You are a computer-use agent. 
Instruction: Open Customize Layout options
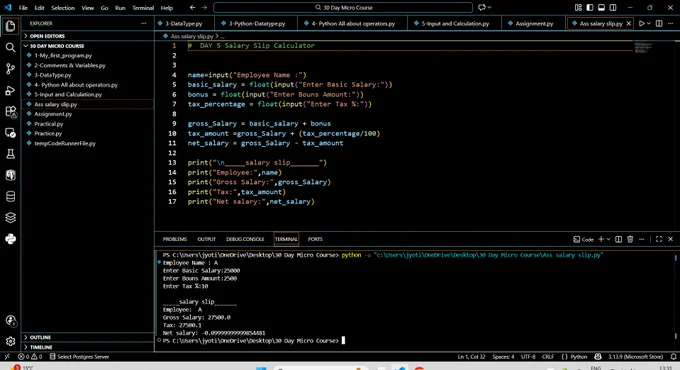(578, 7)
